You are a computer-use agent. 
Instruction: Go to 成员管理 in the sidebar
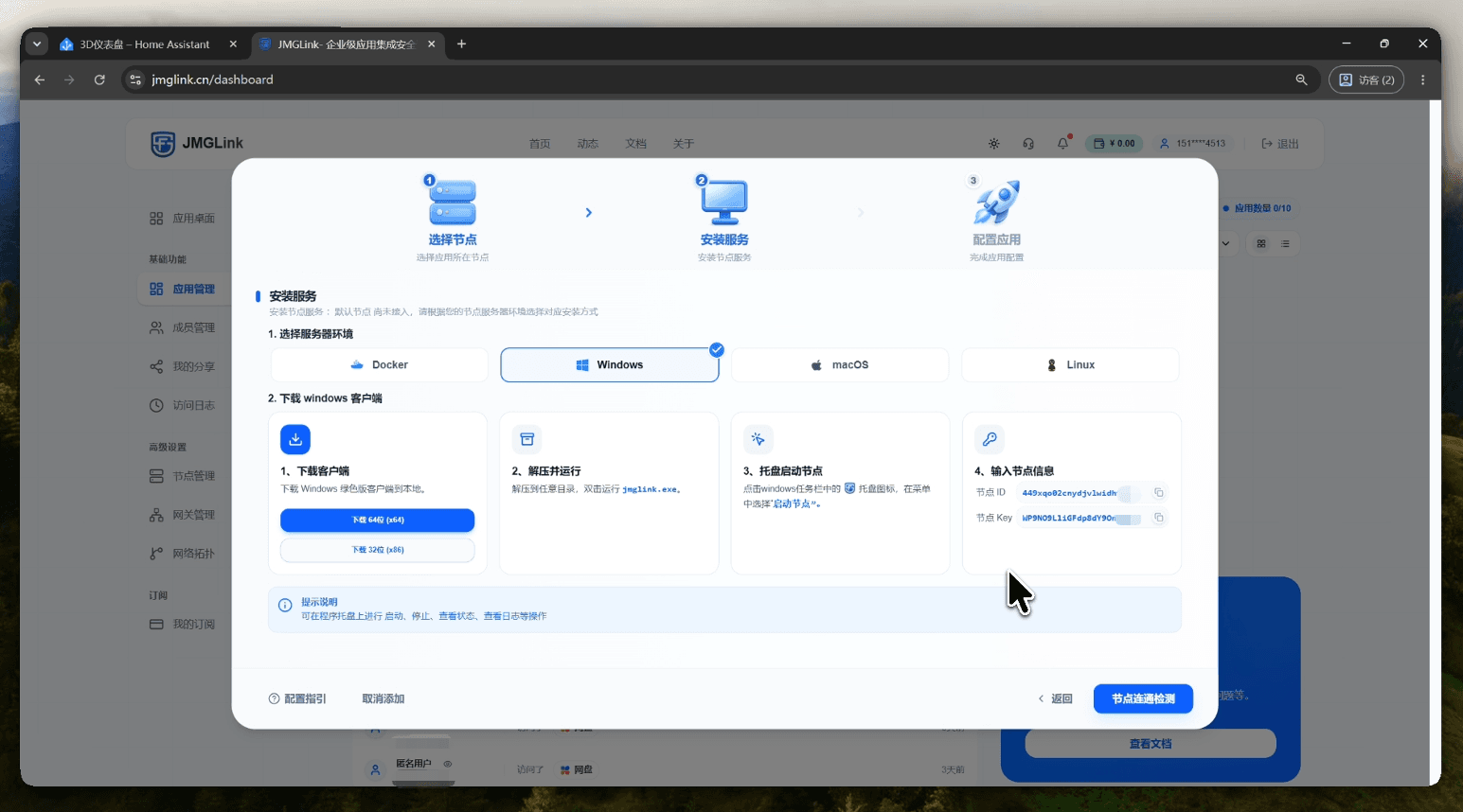(183, 328)
